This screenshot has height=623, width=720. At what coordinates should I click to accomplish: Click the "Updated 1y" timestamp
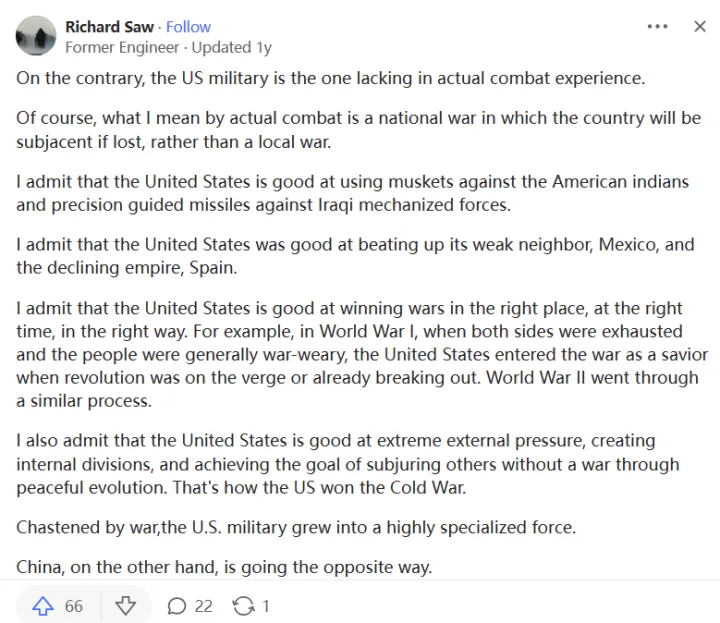click(232, 47)
